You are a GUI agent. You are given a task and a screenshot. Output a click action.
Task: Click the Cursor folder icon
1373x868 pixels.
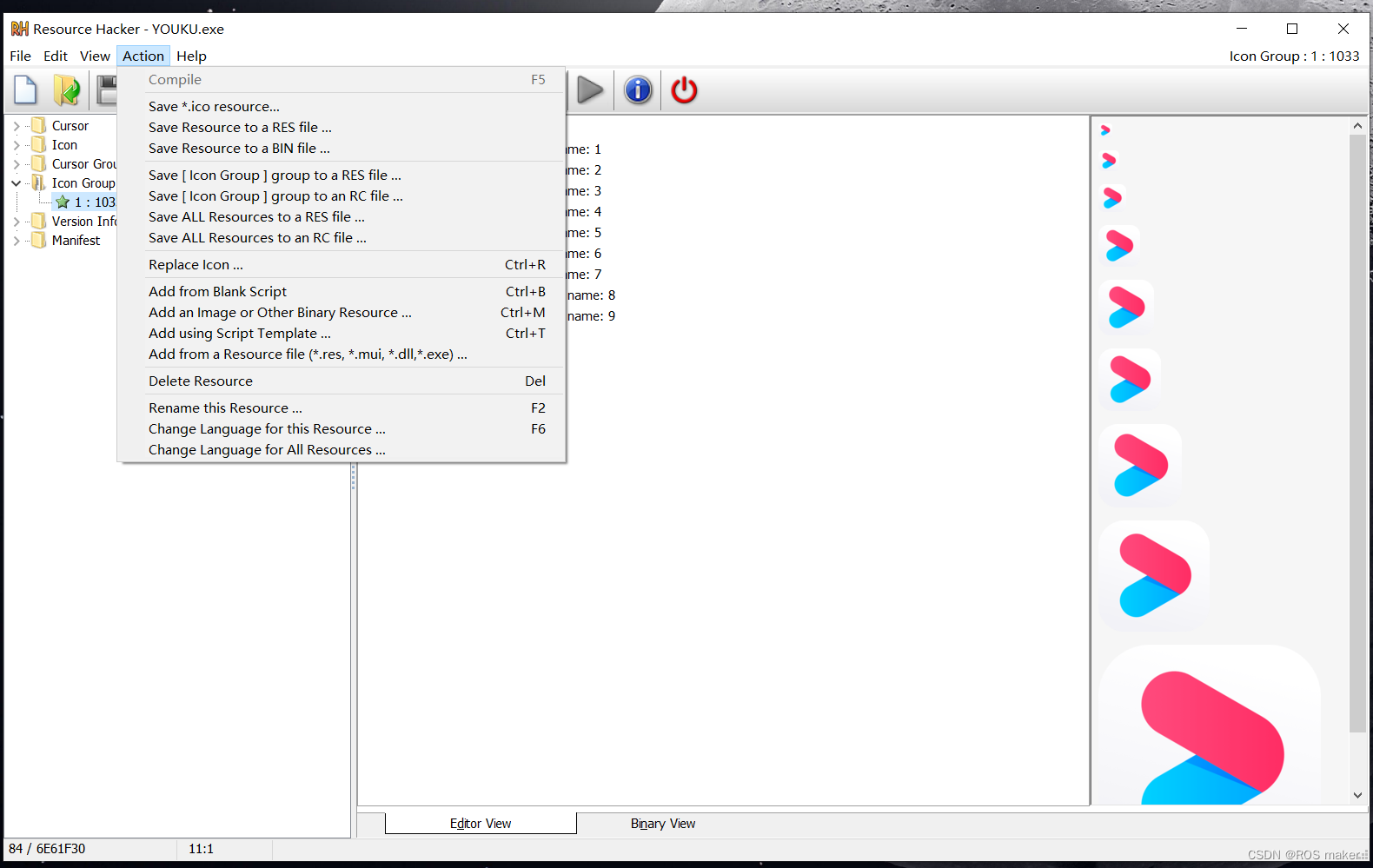(38, 125)
